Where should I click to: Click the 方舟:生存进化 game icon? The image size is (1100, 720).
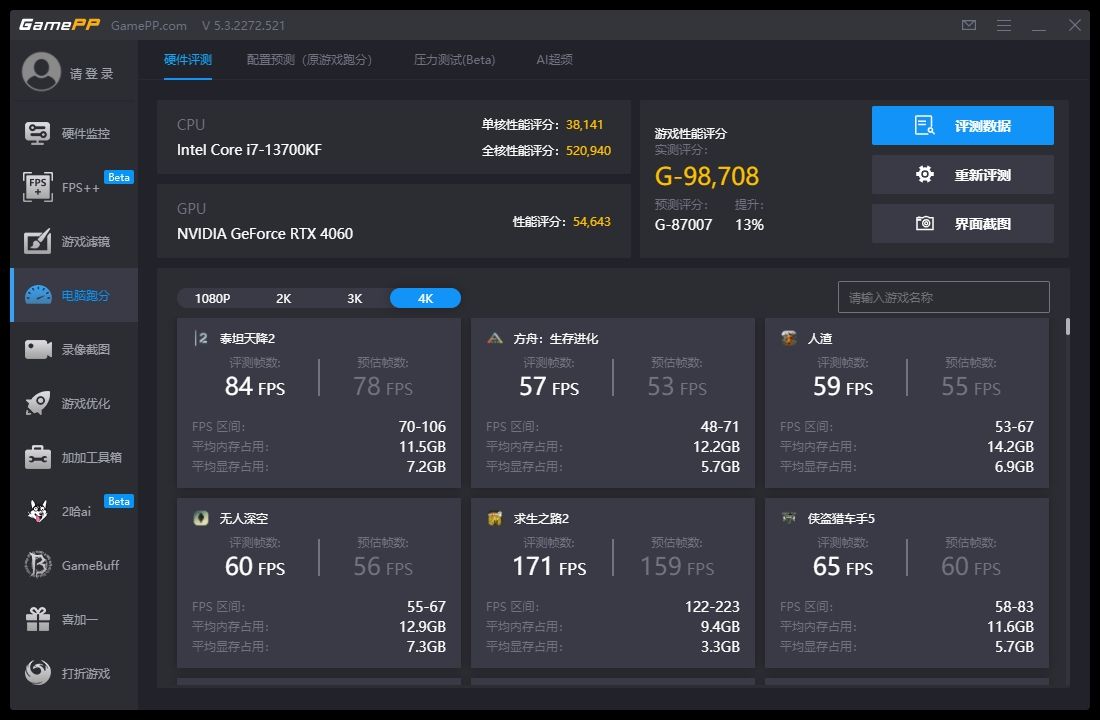click(x=495, y=338)
